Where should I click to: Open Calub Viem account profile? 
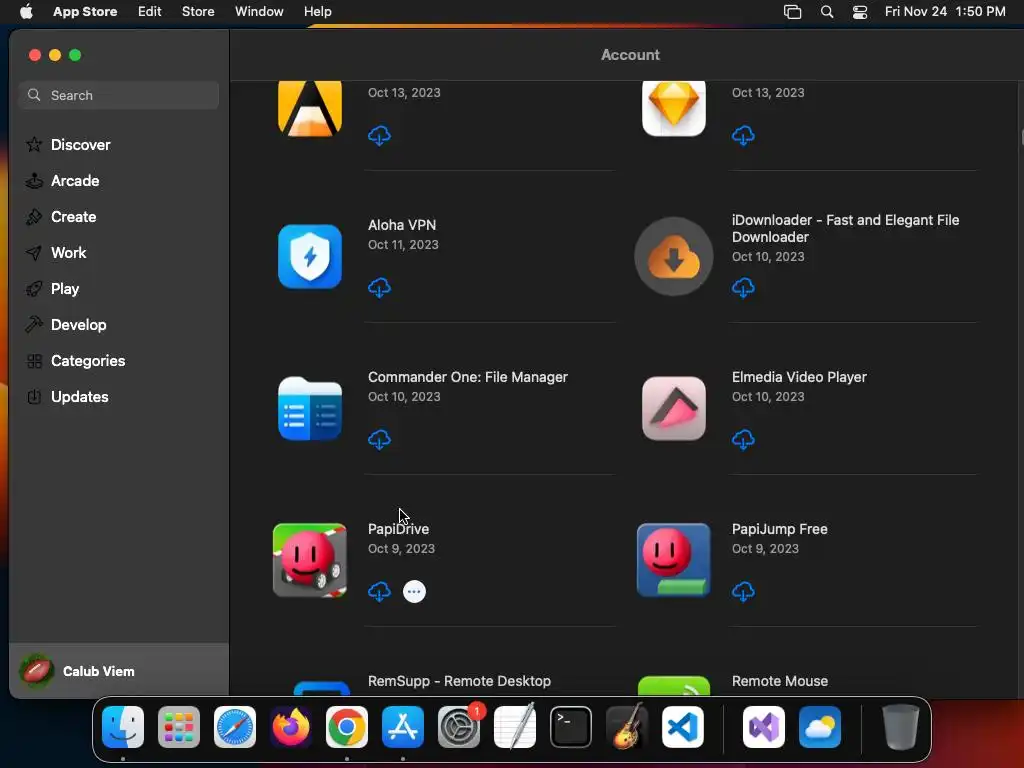tap(119, 671)
